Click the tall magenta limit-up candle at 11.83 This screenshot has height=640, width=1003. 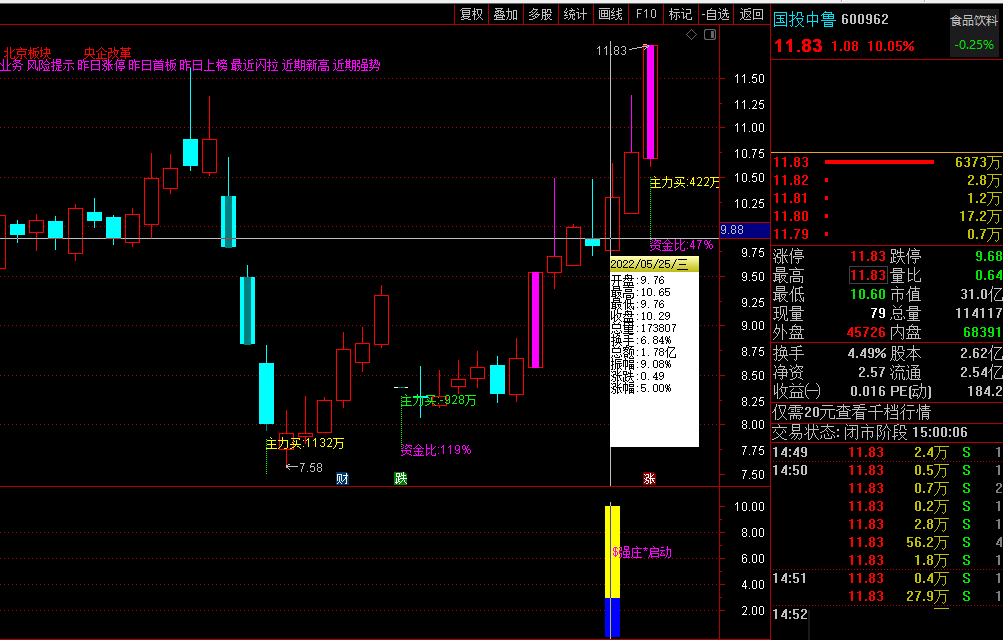[651, 102]
